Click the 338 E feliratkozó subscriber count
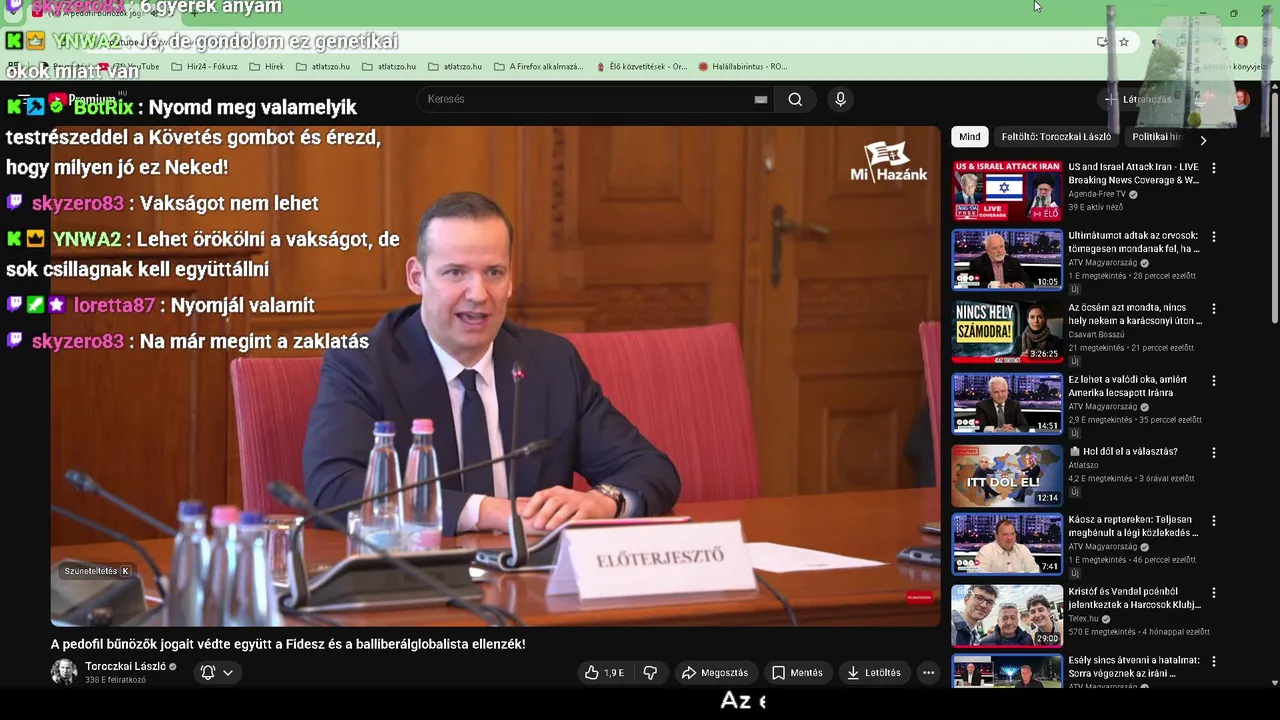 coord(115,680)
